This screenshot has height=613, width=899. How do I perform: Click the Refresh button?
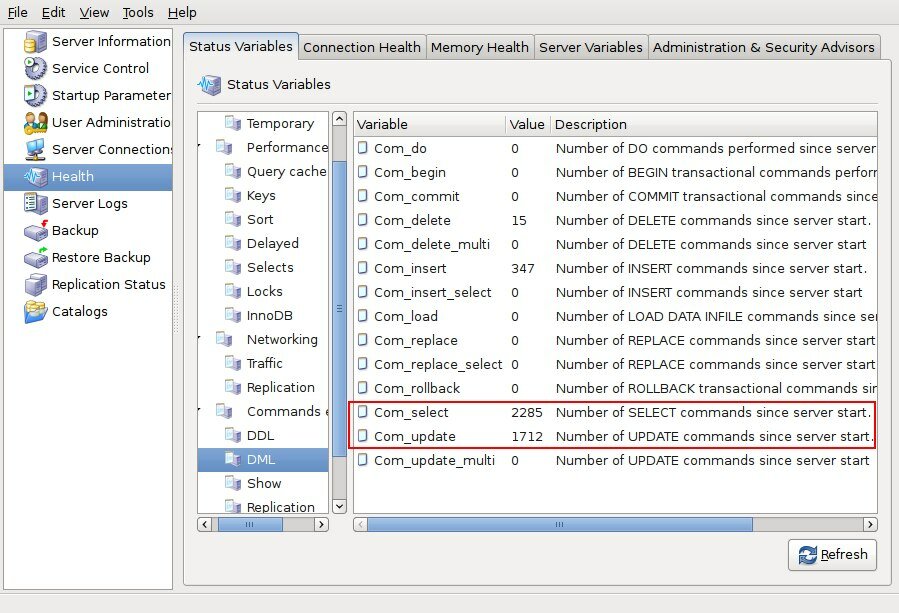[x=832, y=555]
